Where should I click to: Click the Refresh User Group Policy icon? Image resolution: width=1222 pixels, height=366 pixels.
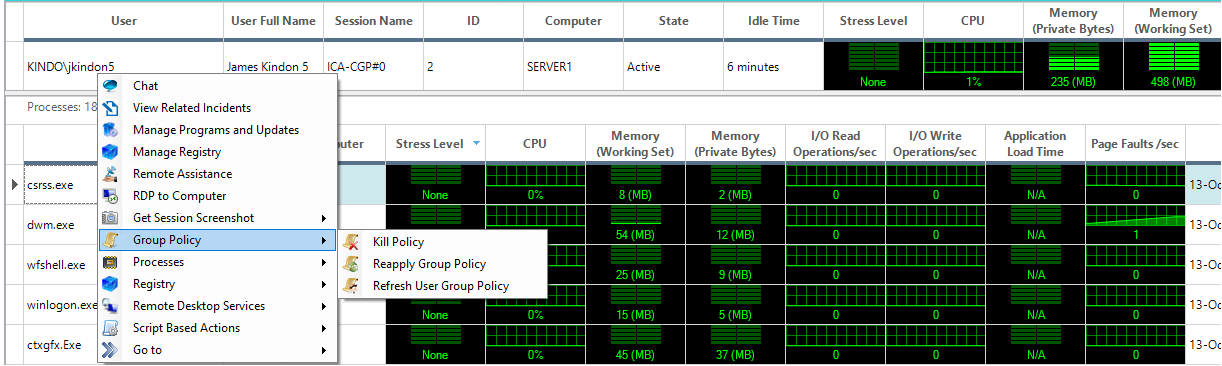click(x=352, y=286)
